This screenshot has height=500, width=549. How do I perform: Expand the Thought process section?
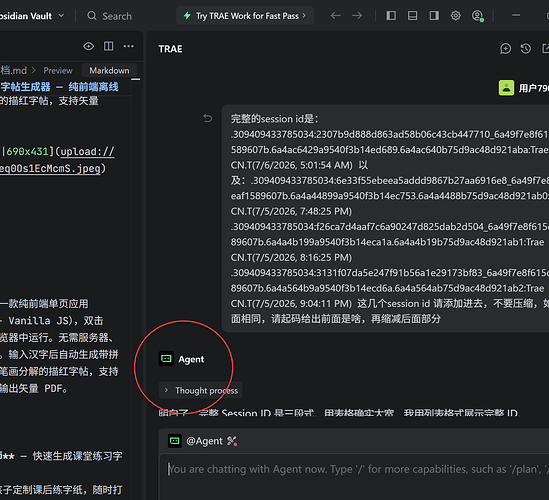tap(201, 390)
